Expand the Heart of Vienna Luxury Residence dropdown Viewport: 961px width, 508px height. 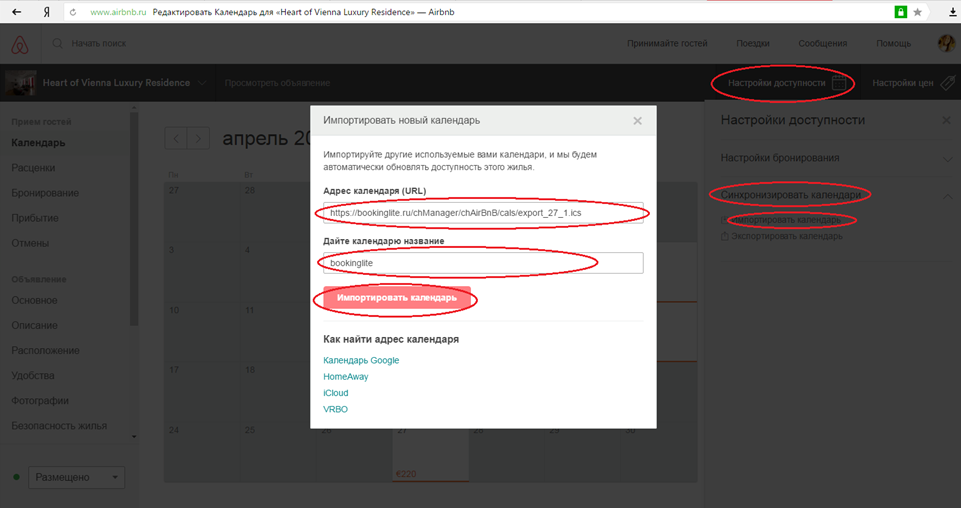tap(202, 83)
